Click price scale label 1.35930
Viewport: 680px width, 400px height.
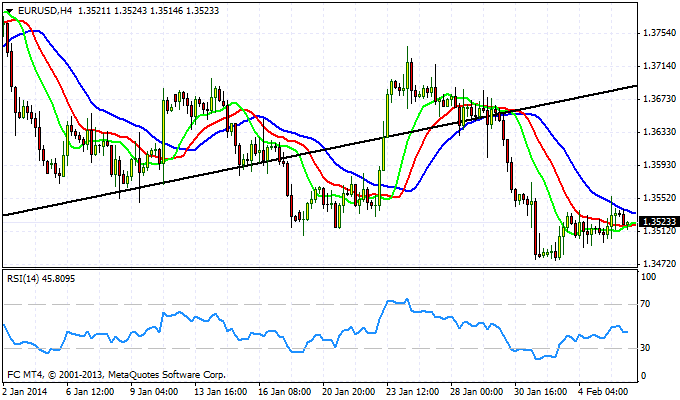[660, 165]
